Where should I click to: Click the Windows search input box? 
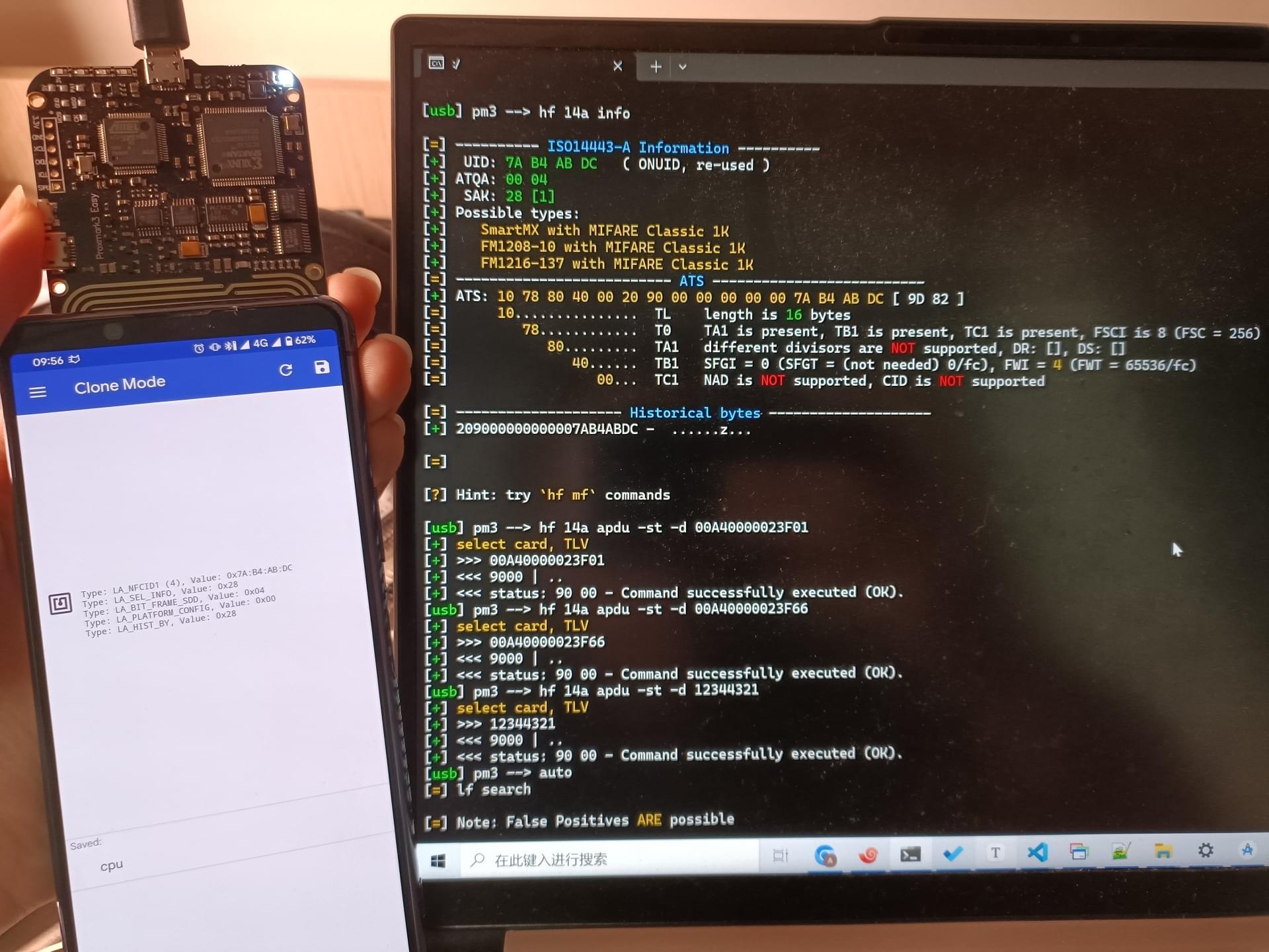(x=595, y=859)
